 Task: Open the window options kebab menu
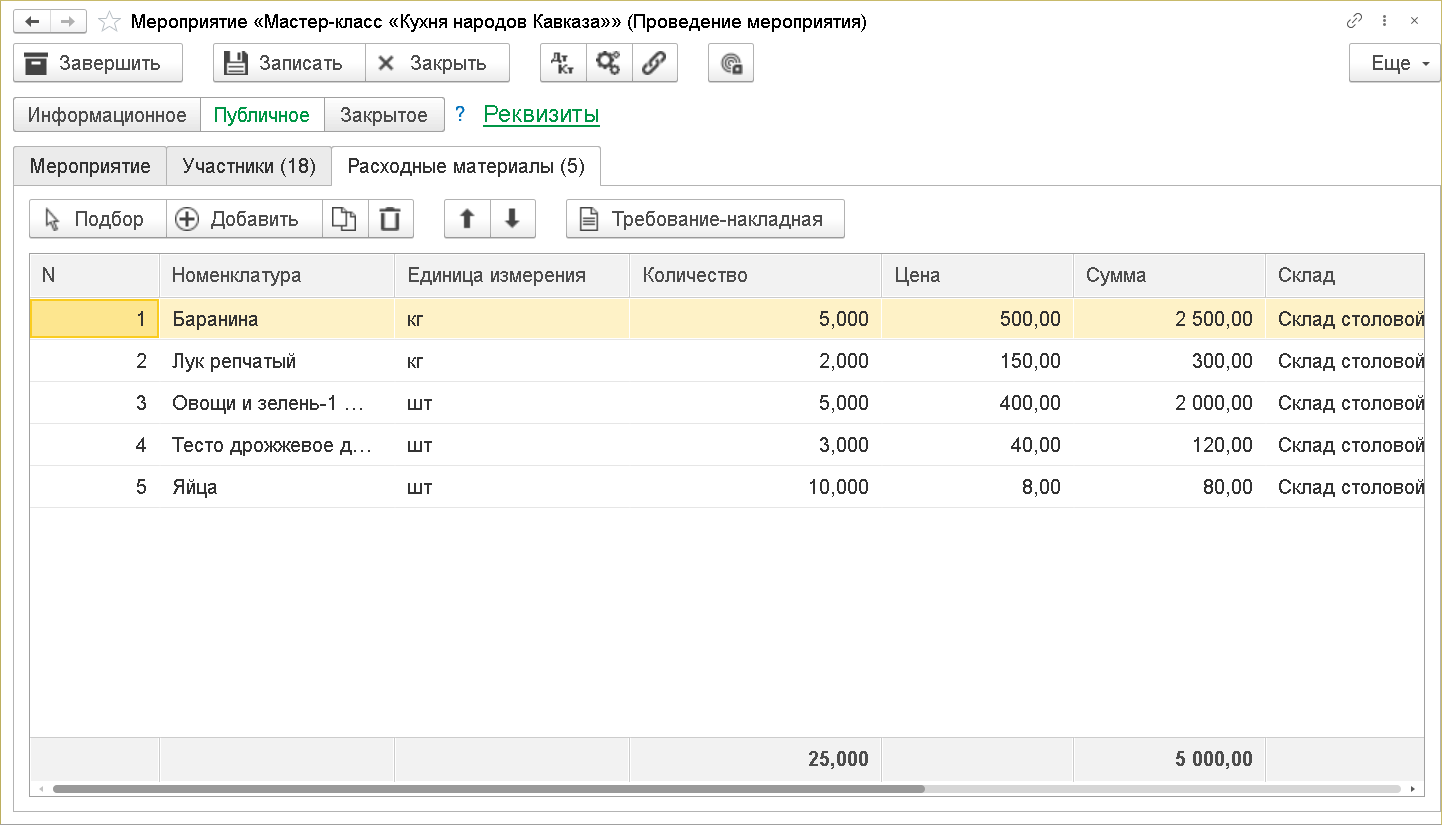tap(1384, 21)
